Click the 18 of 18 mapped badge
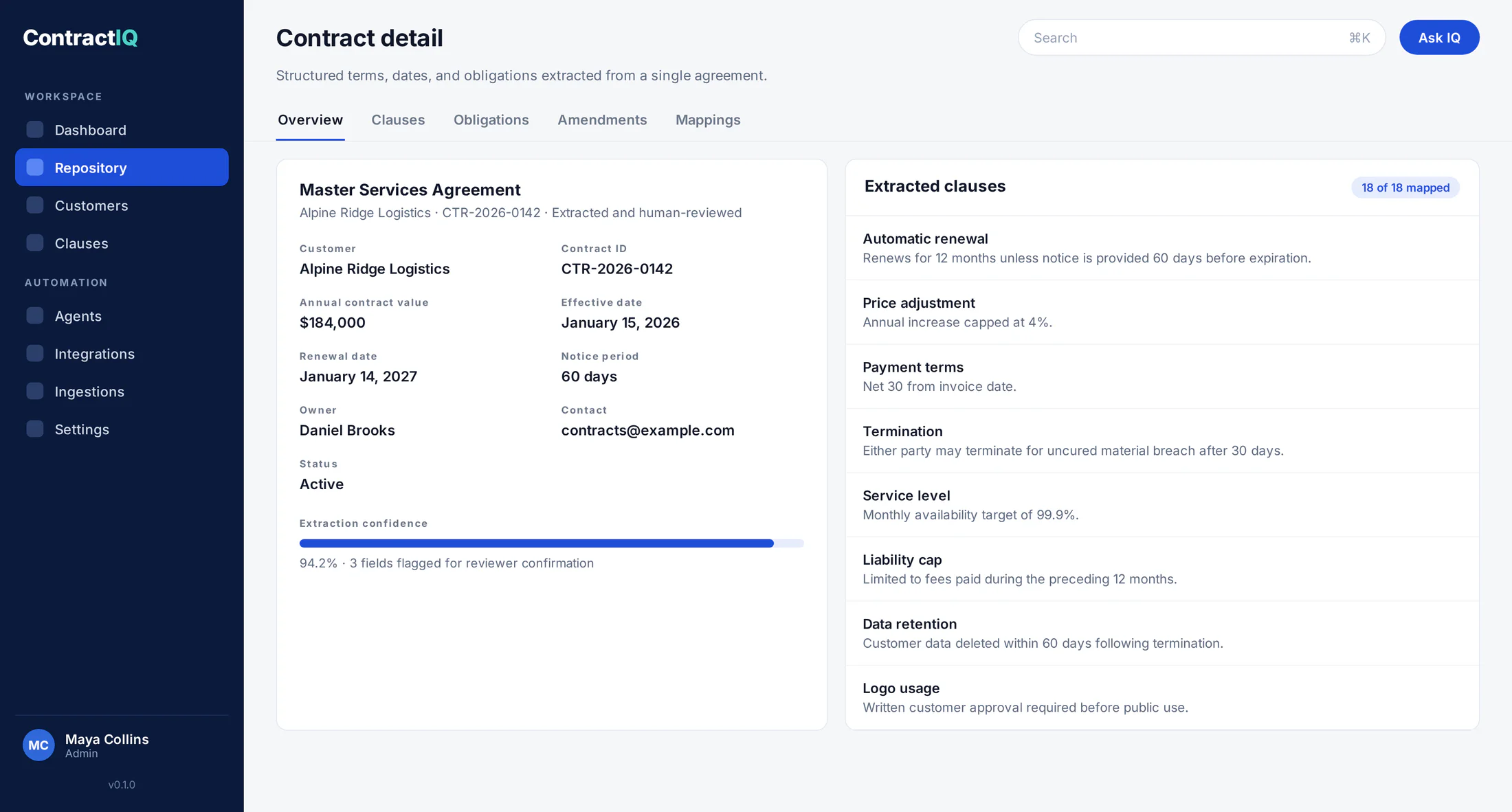 click(1405, 188)
